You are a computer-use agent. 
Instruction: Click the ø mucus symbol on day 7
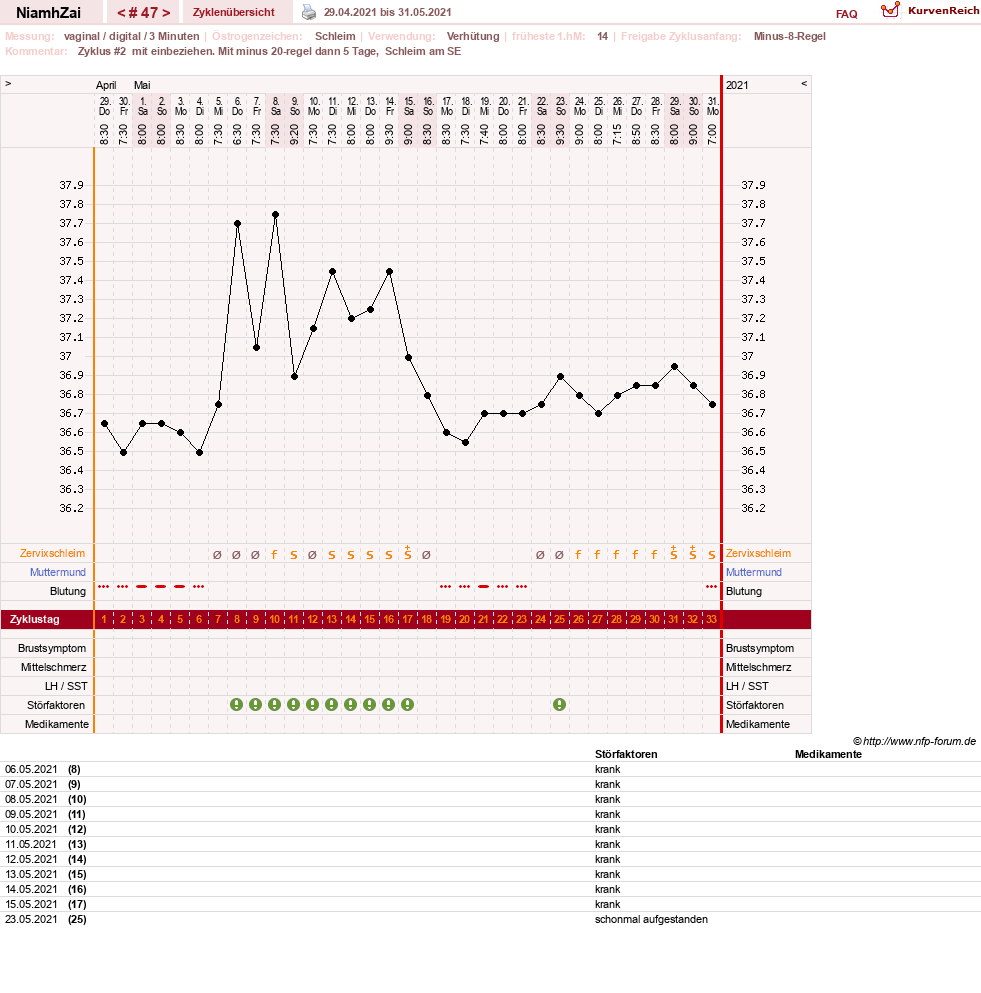tap(217, 555)
